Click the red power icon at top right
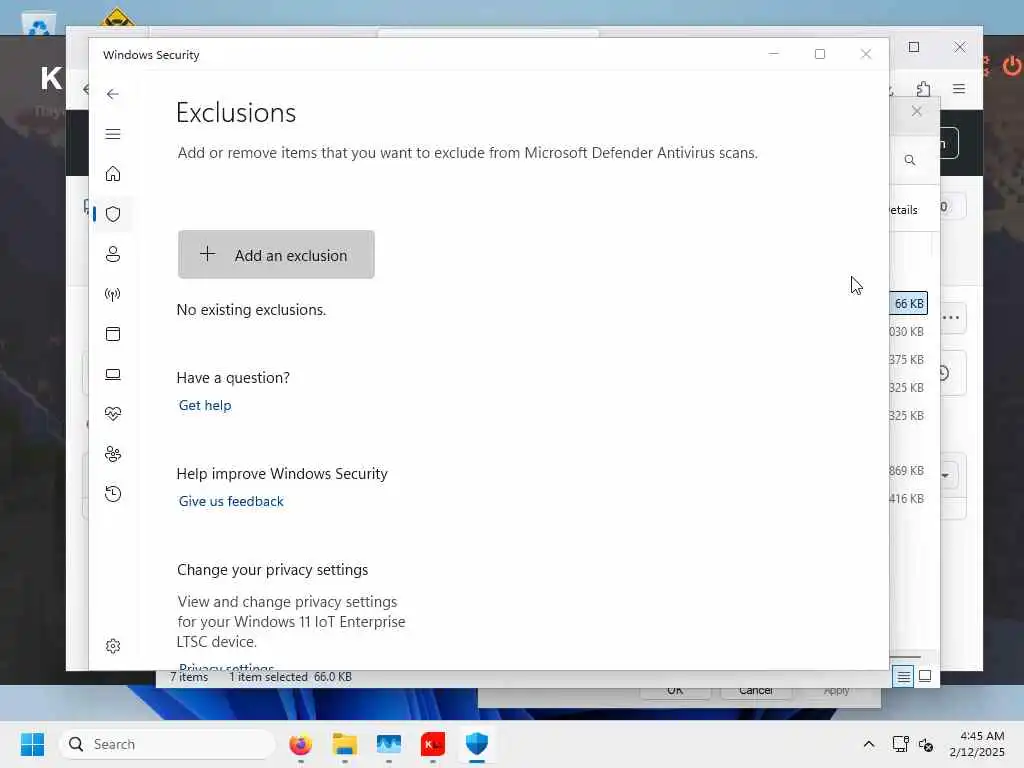 point(1012,65)
